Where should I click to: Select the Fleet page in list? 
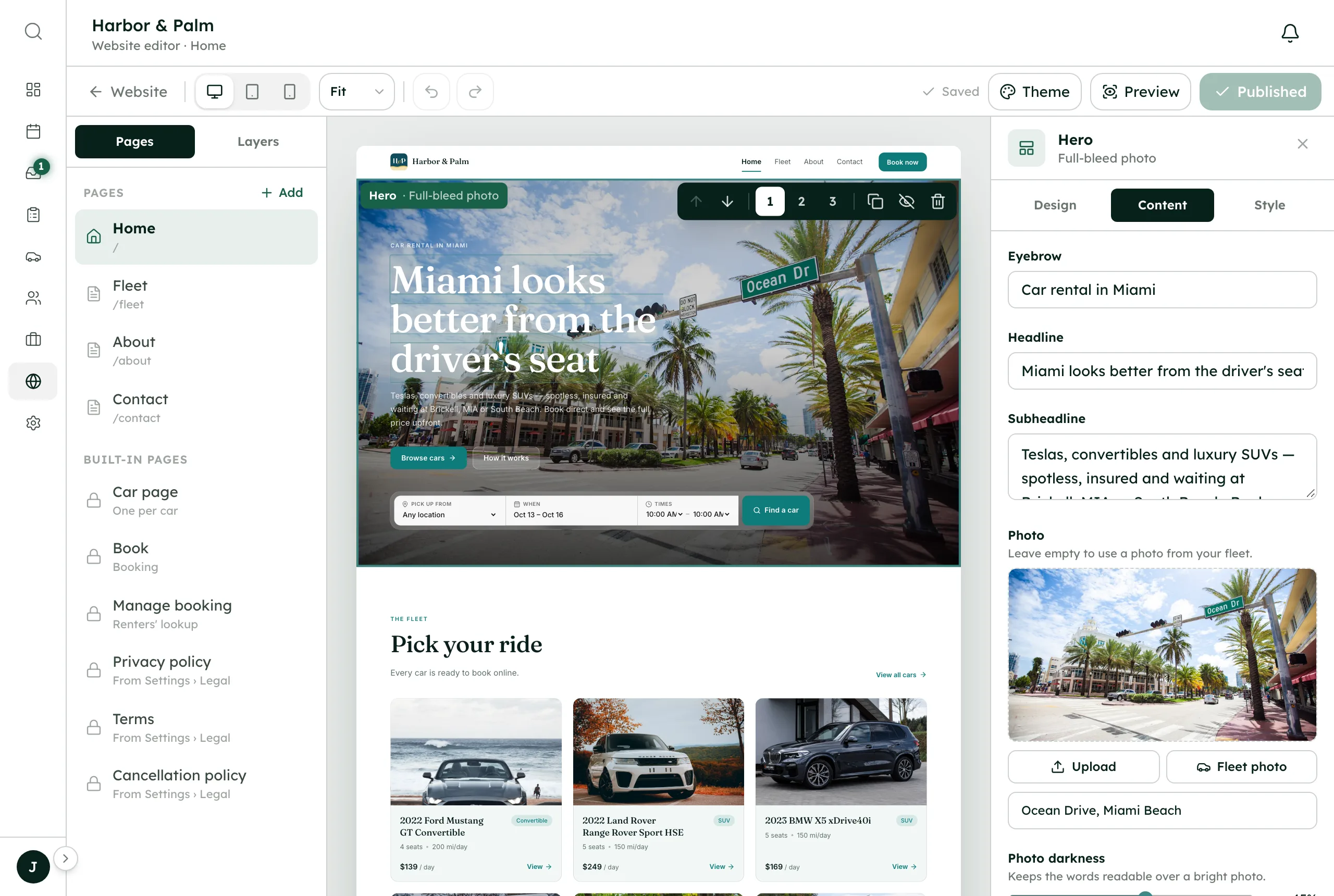tap(196, 294)
